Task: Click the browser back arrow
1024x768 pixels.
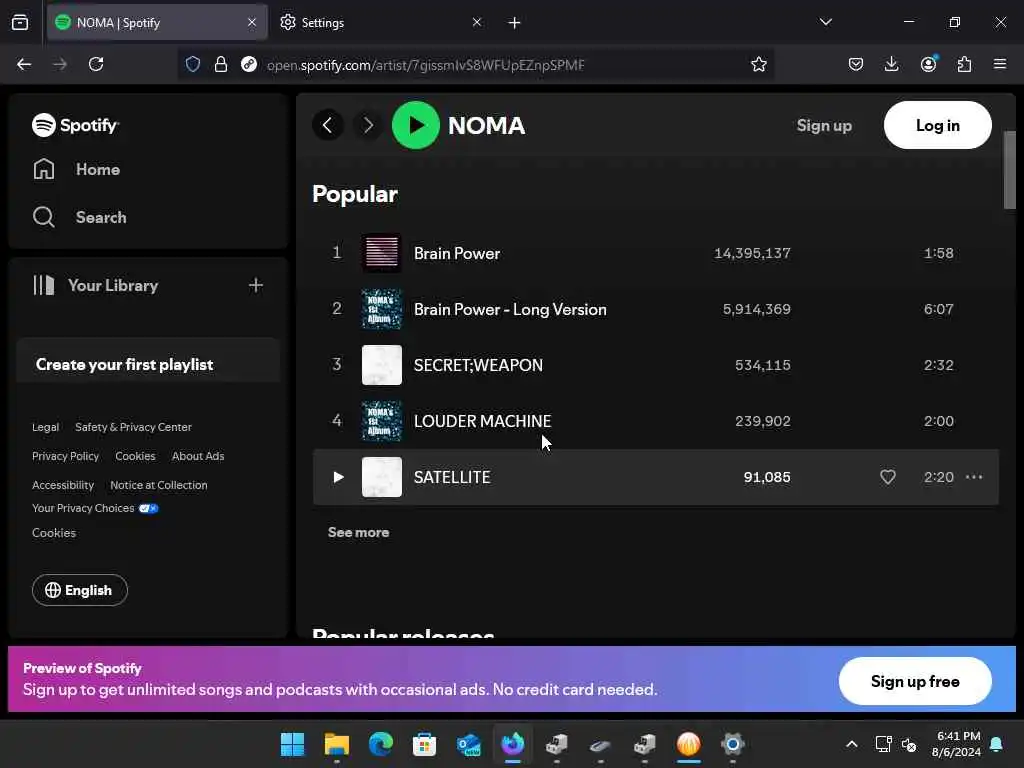Action: pyautogui.click(x=24, y=64)
